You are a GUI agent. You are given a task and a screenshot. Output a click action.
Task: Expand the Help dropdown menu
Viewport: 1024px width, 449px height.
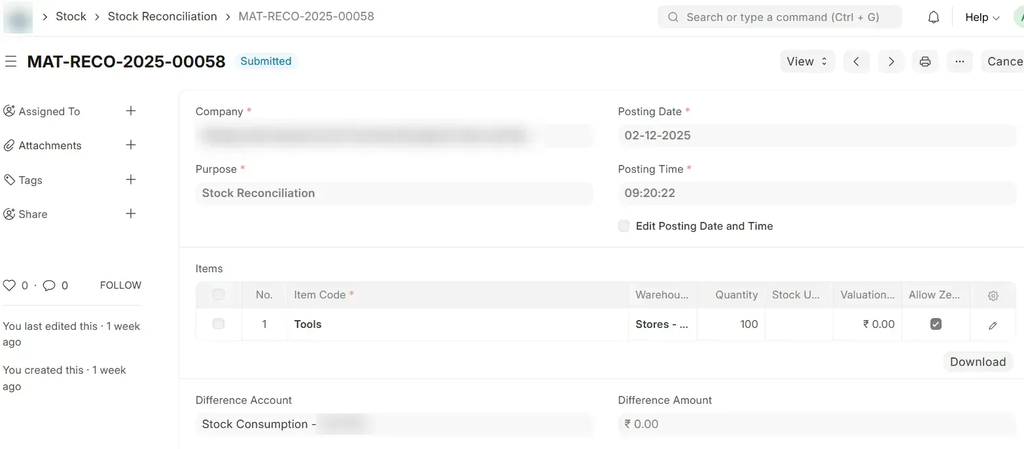point(982,17)
